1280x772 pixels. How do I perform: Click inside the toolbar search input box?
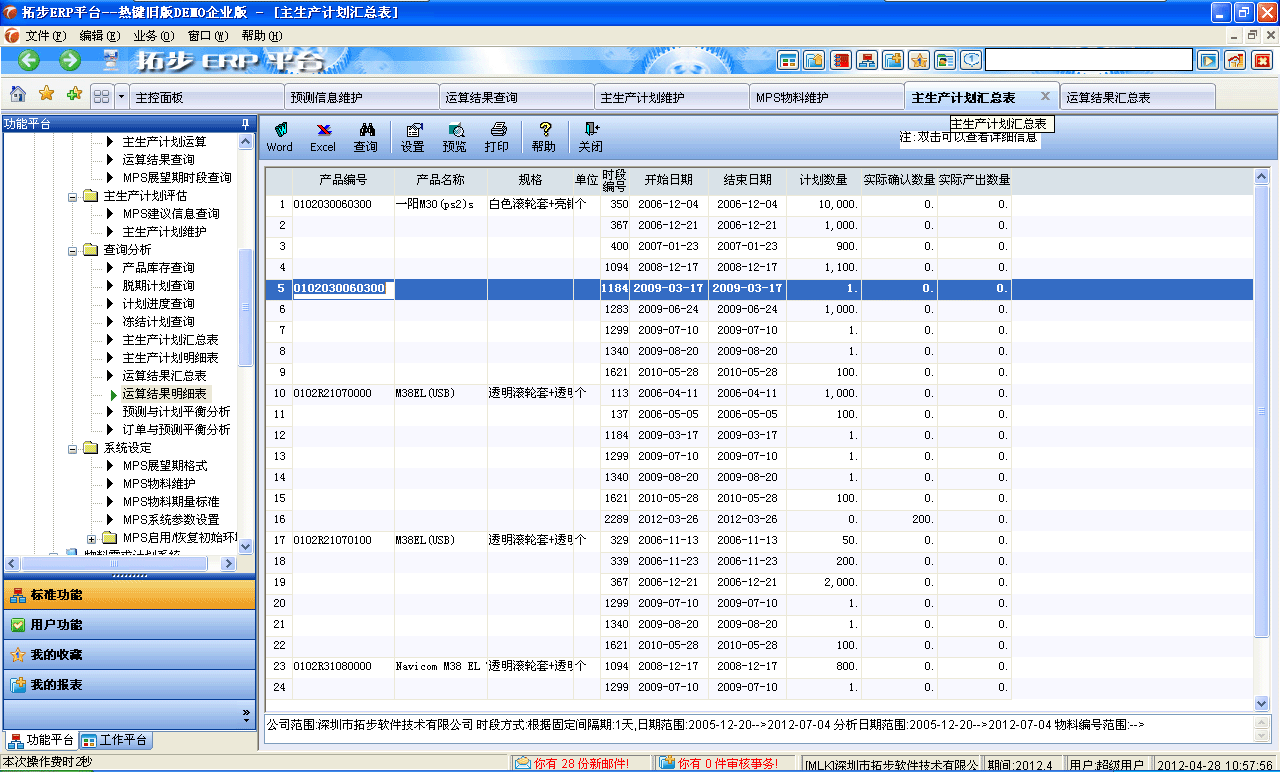click(x=1088, y=59)
